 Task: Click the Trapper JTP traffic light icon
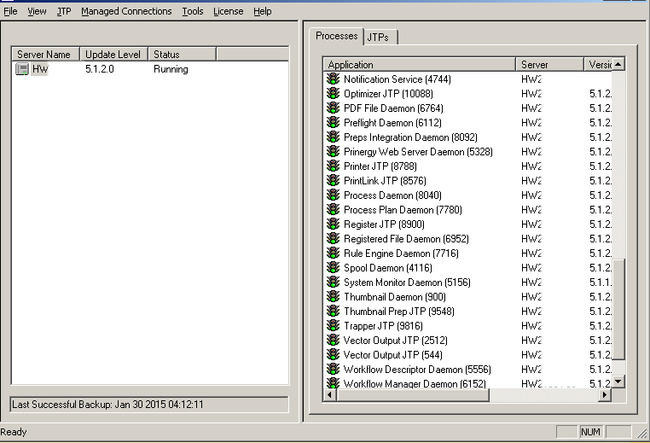coord(333,326)
